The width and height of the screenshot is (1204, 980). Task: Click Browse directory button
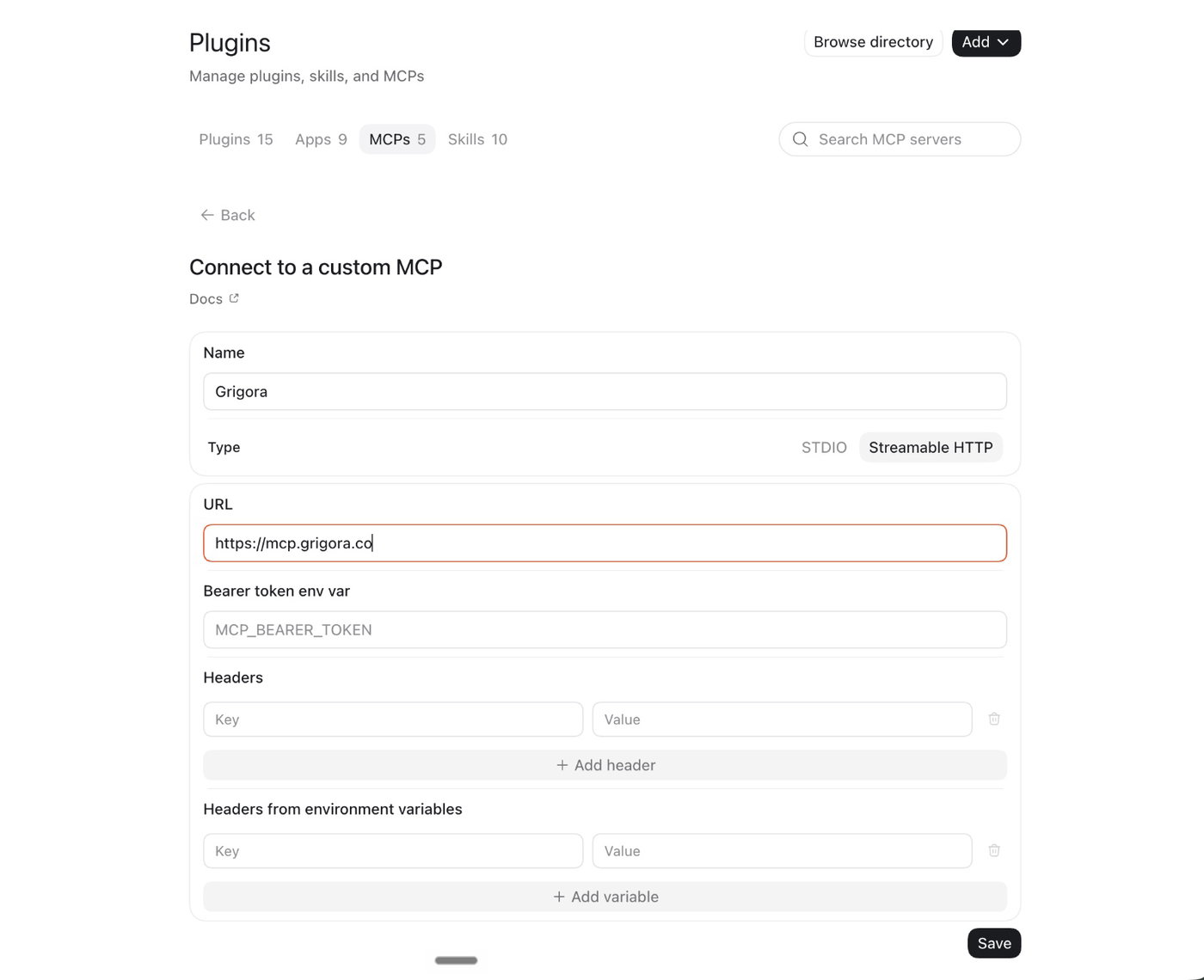(x=873, y=42)
